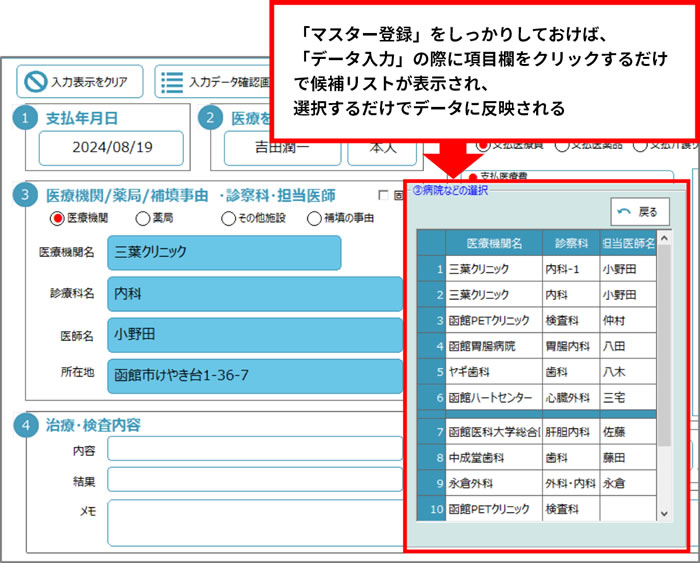Image resolution: width=700 pixels, height=563 pixels.
Task: Click the メモ text area
Action: pyautogui.click(x=255, y=523)
